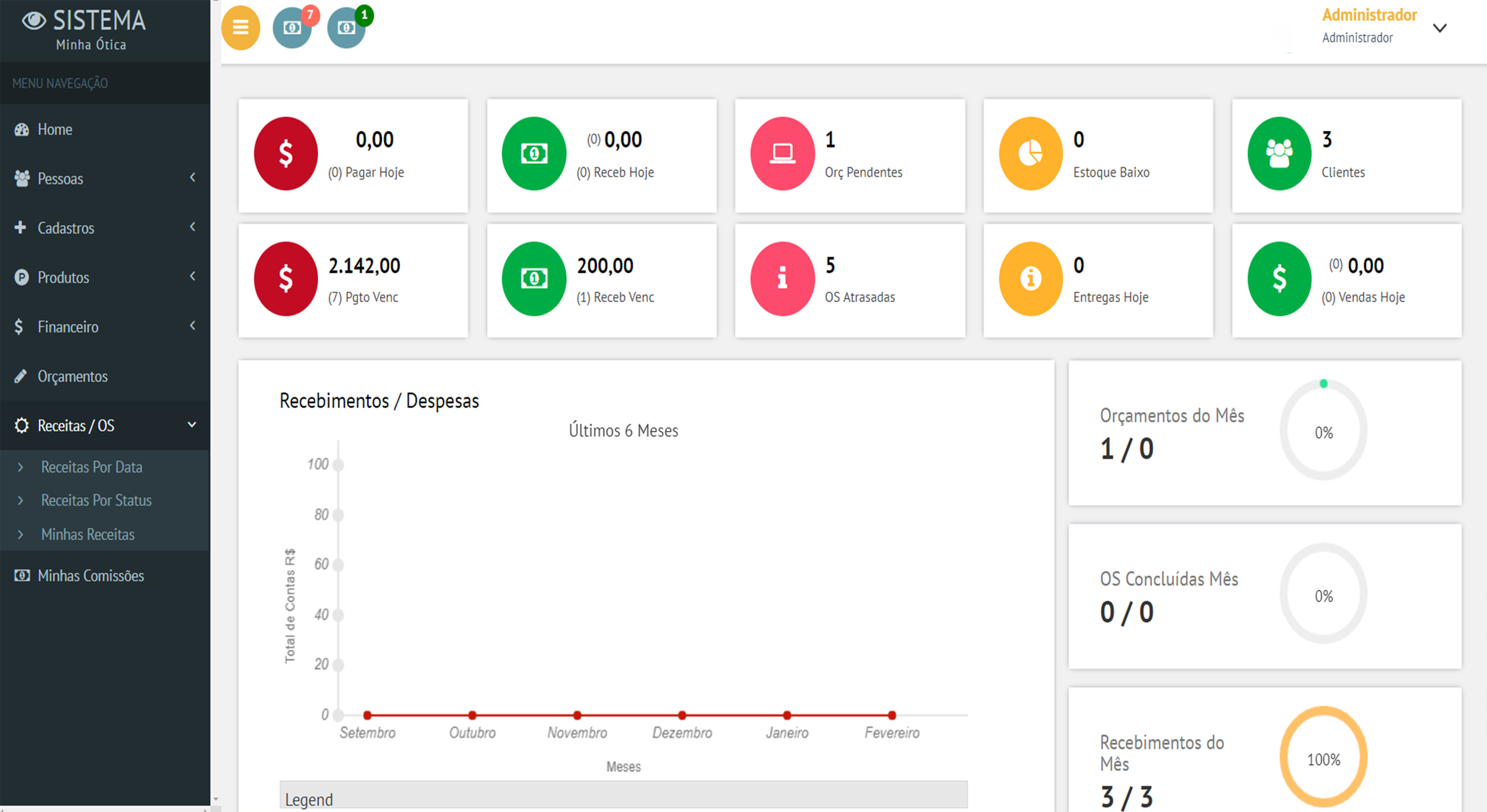1487x812 pixels.
Task: Click the Administrador profile name
Action: (1369, 15)
